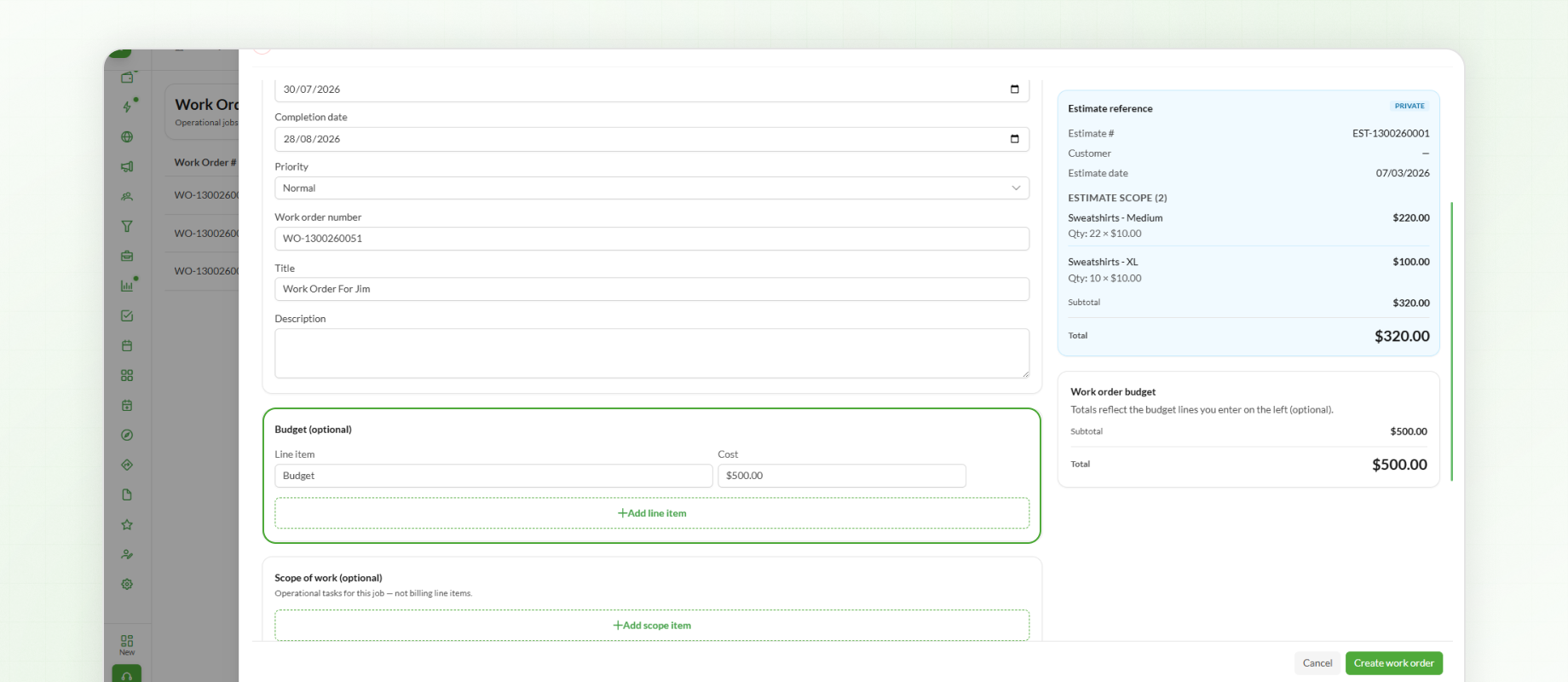This screenshot has height=682, width=1568.
Task: Open the funnel sidebar icon
Action: [x=127, y=226]
